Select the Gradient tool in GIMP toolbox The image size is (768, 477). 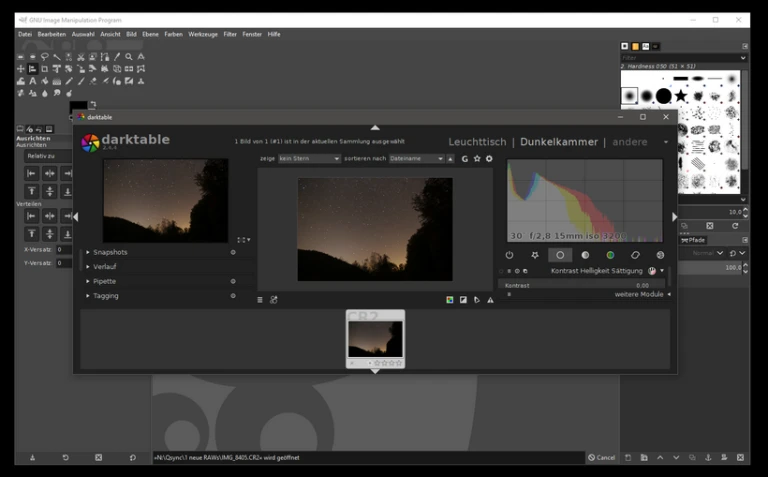[57, 81]
